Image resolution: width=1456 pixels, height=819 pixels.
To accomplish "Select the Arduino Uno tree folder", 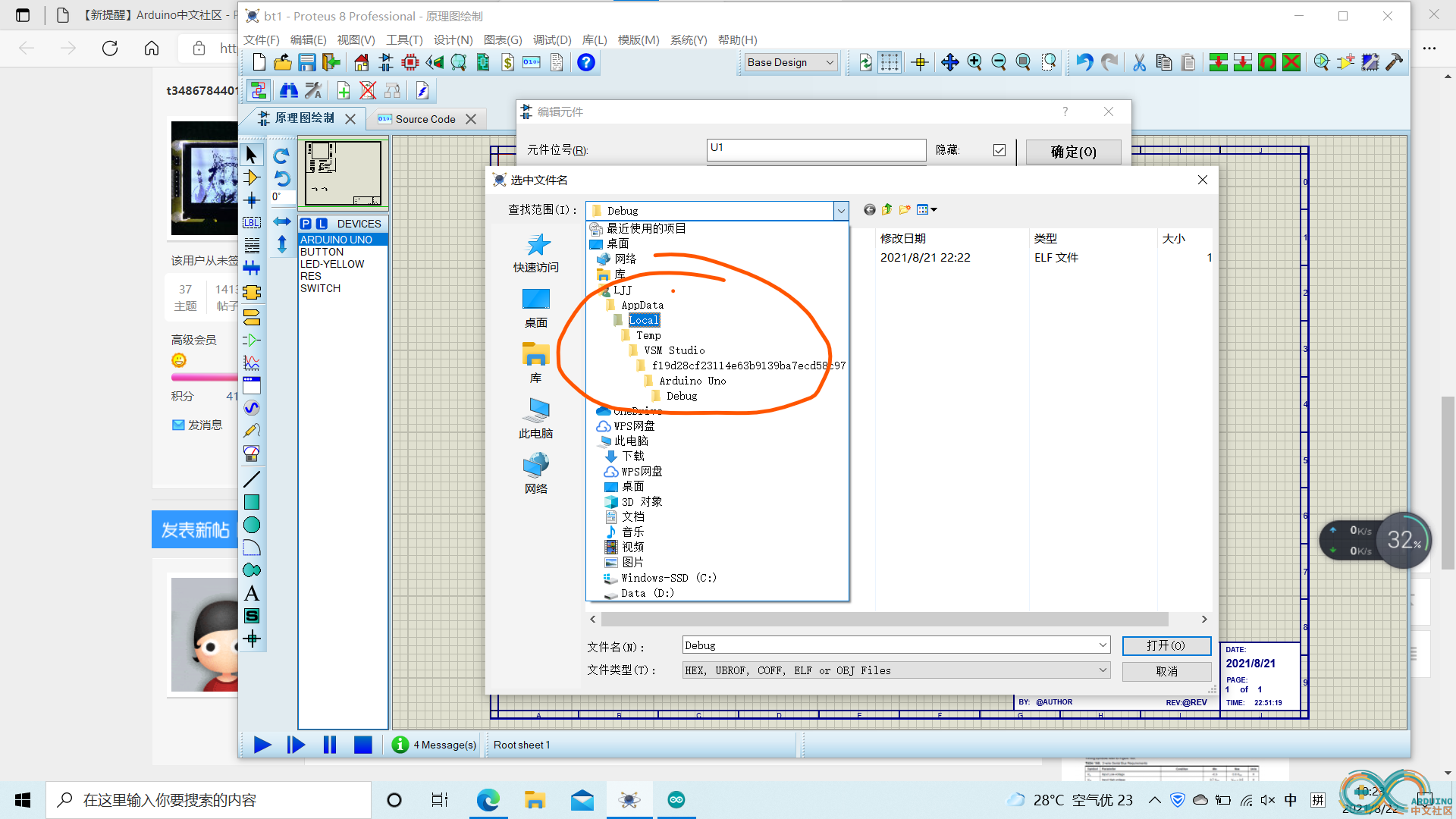I will 694,380.
